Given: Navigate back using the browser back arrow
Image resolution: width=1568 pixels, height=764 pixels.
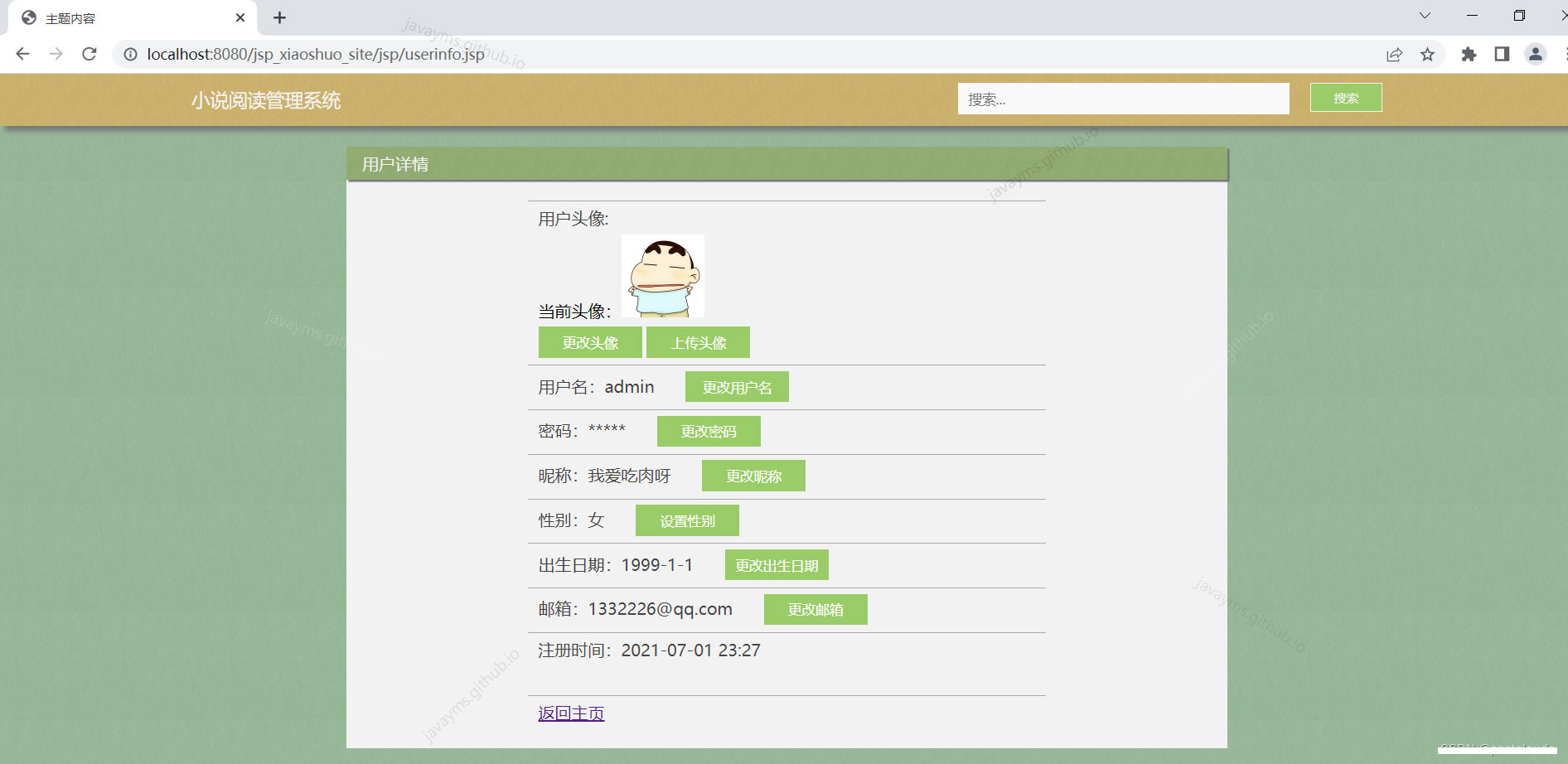Looking at the screenshot, I should pyautogui.click(x=22, y=54).
